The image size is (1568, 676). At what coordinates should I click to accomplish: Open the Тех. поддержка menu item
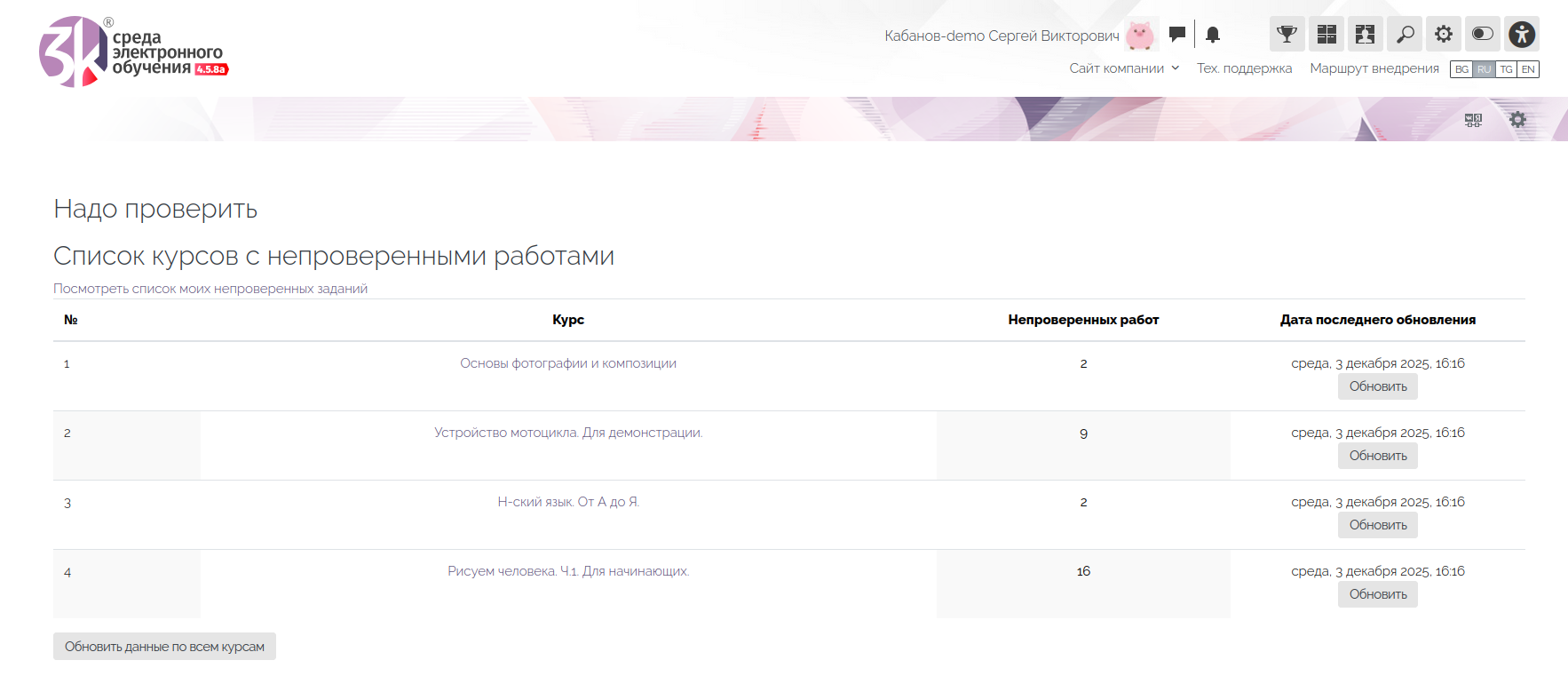click(1244, 68)
